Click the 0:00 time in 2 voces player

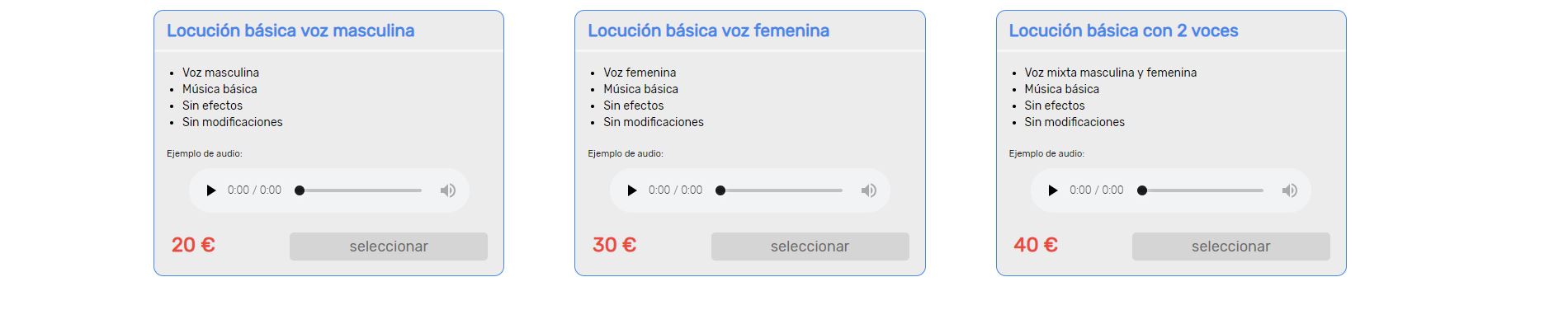coord(1096,190)
